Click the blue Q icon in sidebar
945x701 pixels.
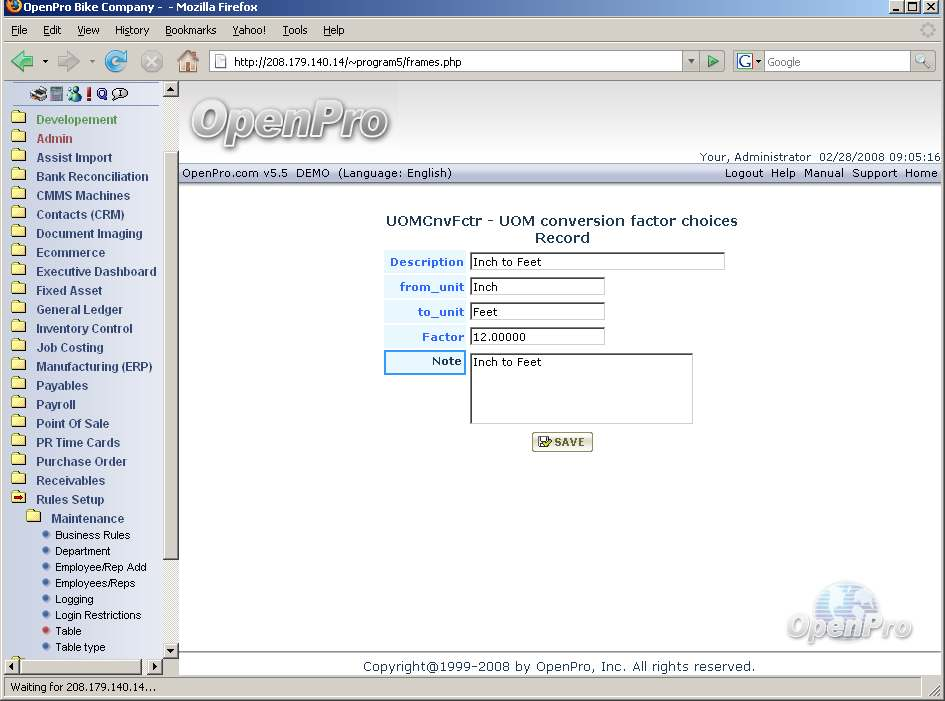[102, 94]
